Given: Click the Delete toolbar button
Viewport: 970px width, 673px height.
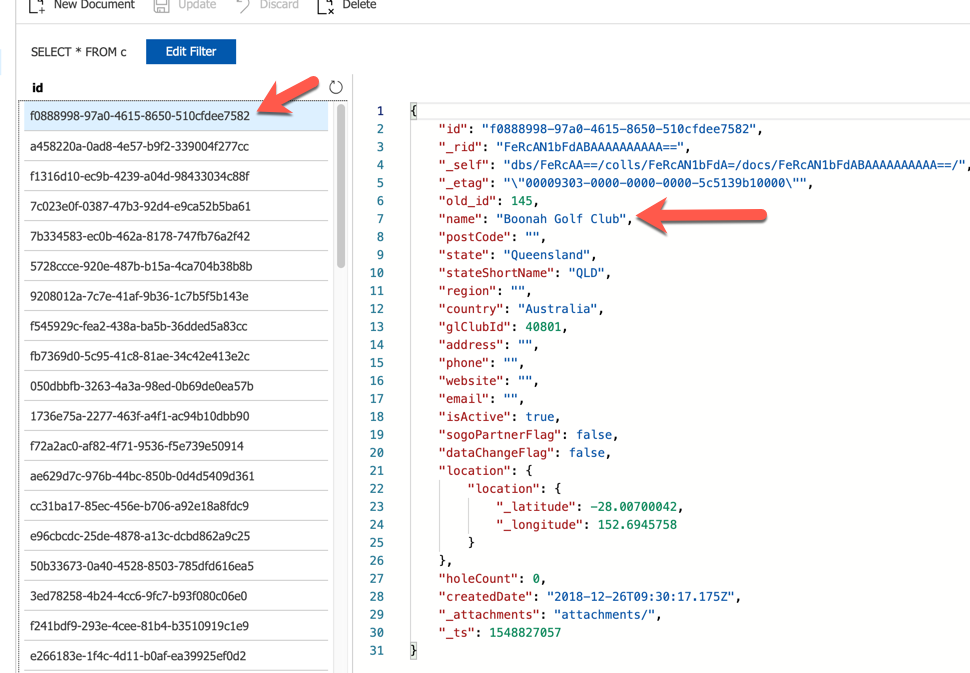Looking at the screenshot, I should pos(346,5).
